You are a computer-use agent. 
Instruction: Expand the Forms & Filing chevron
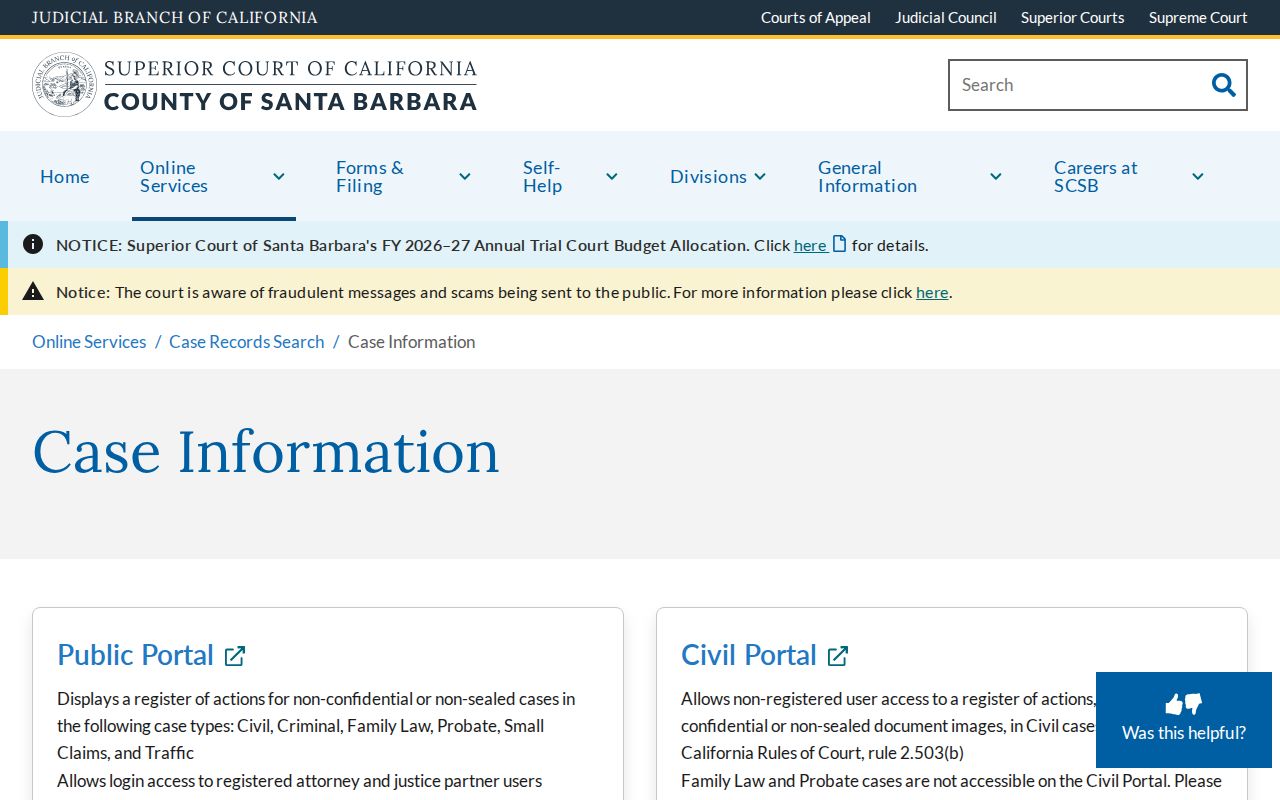(465, 177)
